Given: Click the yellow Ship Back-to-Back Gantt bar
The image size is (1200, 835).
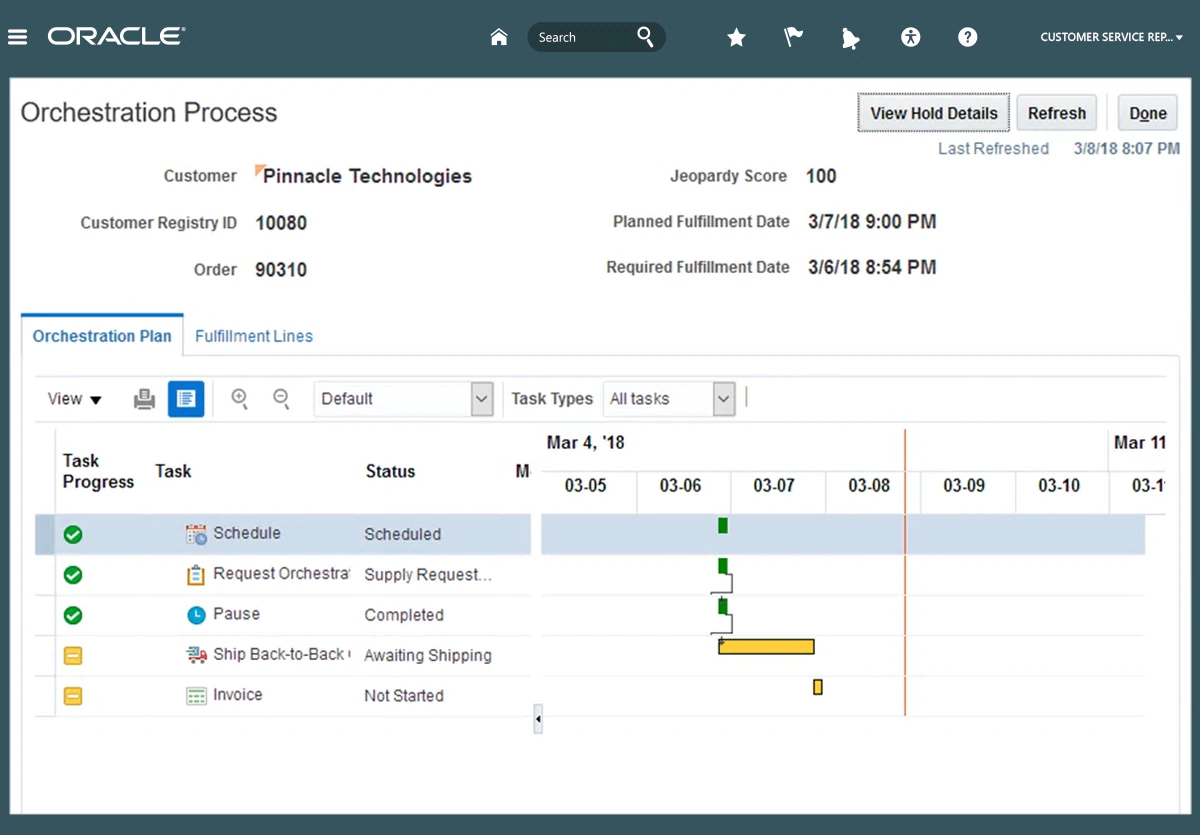Looking at the screenshot, I should point(766,647).
